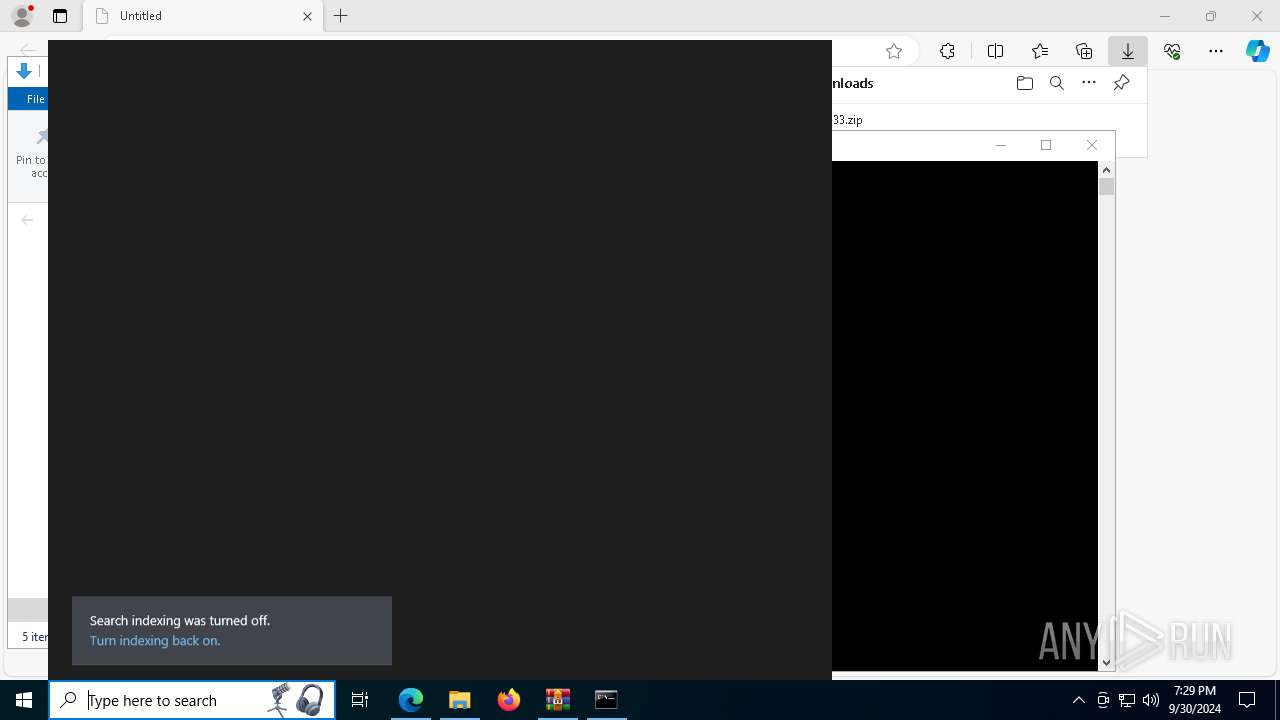Maximize the console window
The width and height of the screenshot is (1280, 720).
tap(1046, 145)
